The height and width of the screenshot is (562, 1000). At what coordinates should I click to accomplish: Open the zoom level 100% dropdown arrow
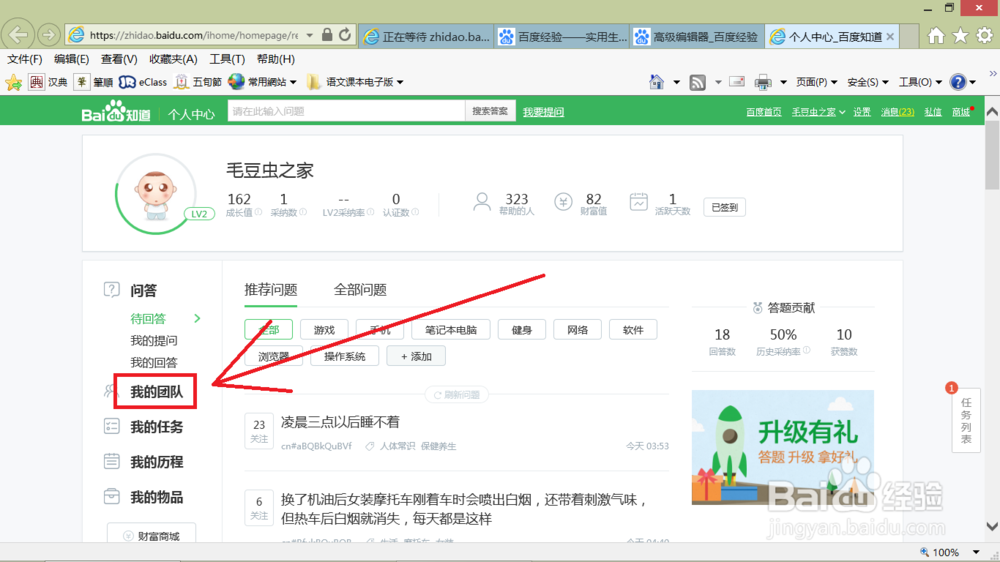click(976, 552)
